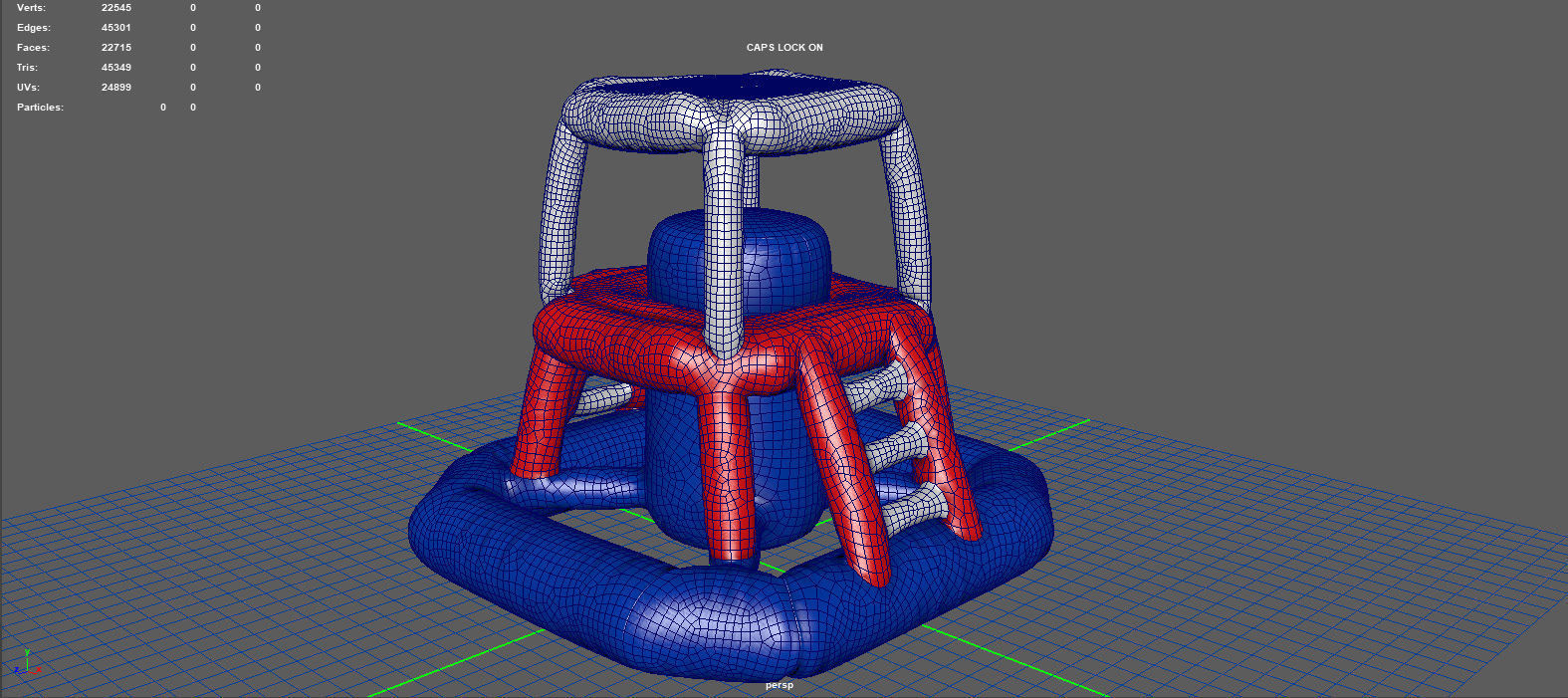Click the 'Tris:' heads-up label

(27, 68)
